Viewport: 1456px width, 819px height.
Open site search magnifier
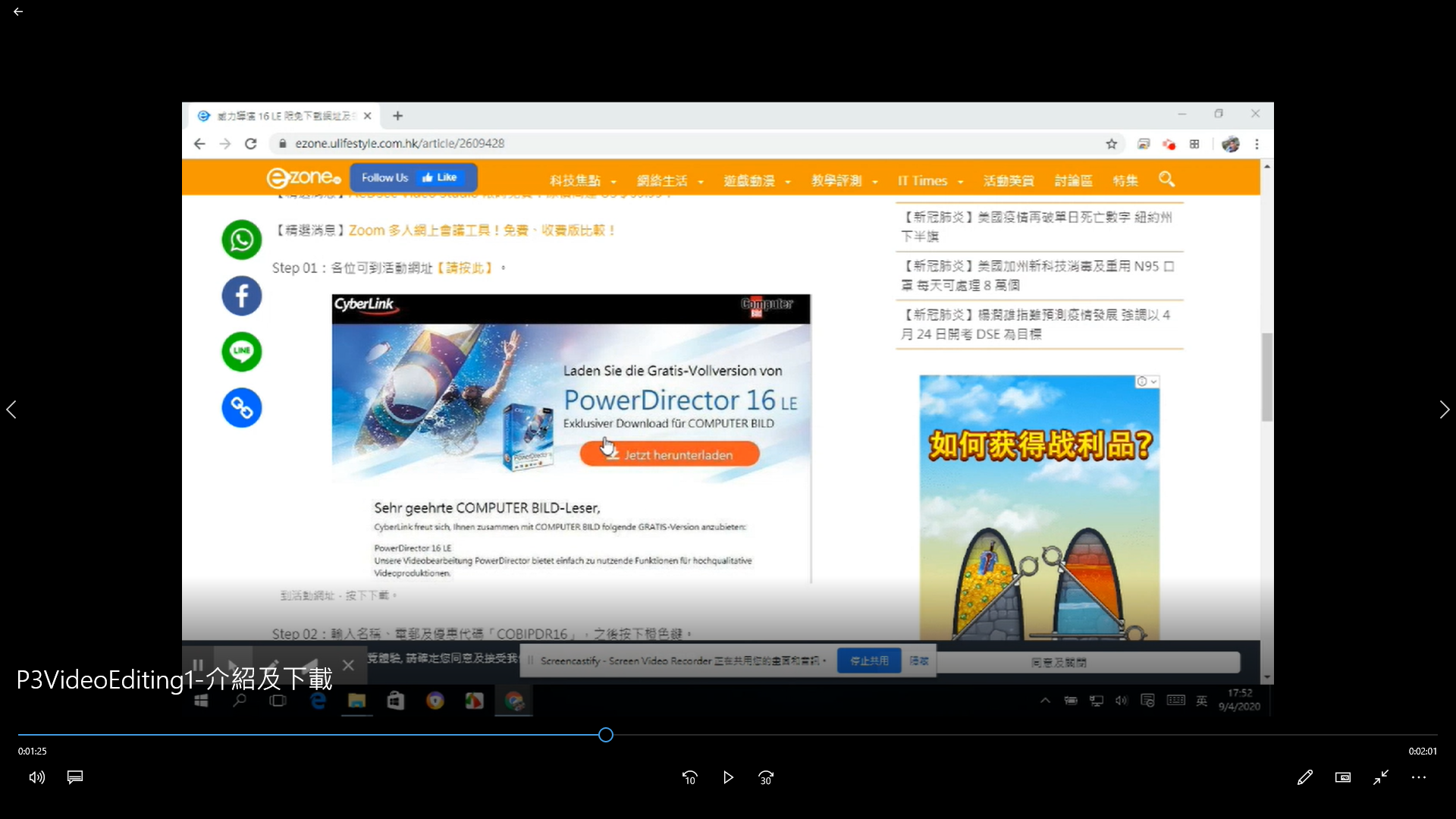[x=1166, y=180]
